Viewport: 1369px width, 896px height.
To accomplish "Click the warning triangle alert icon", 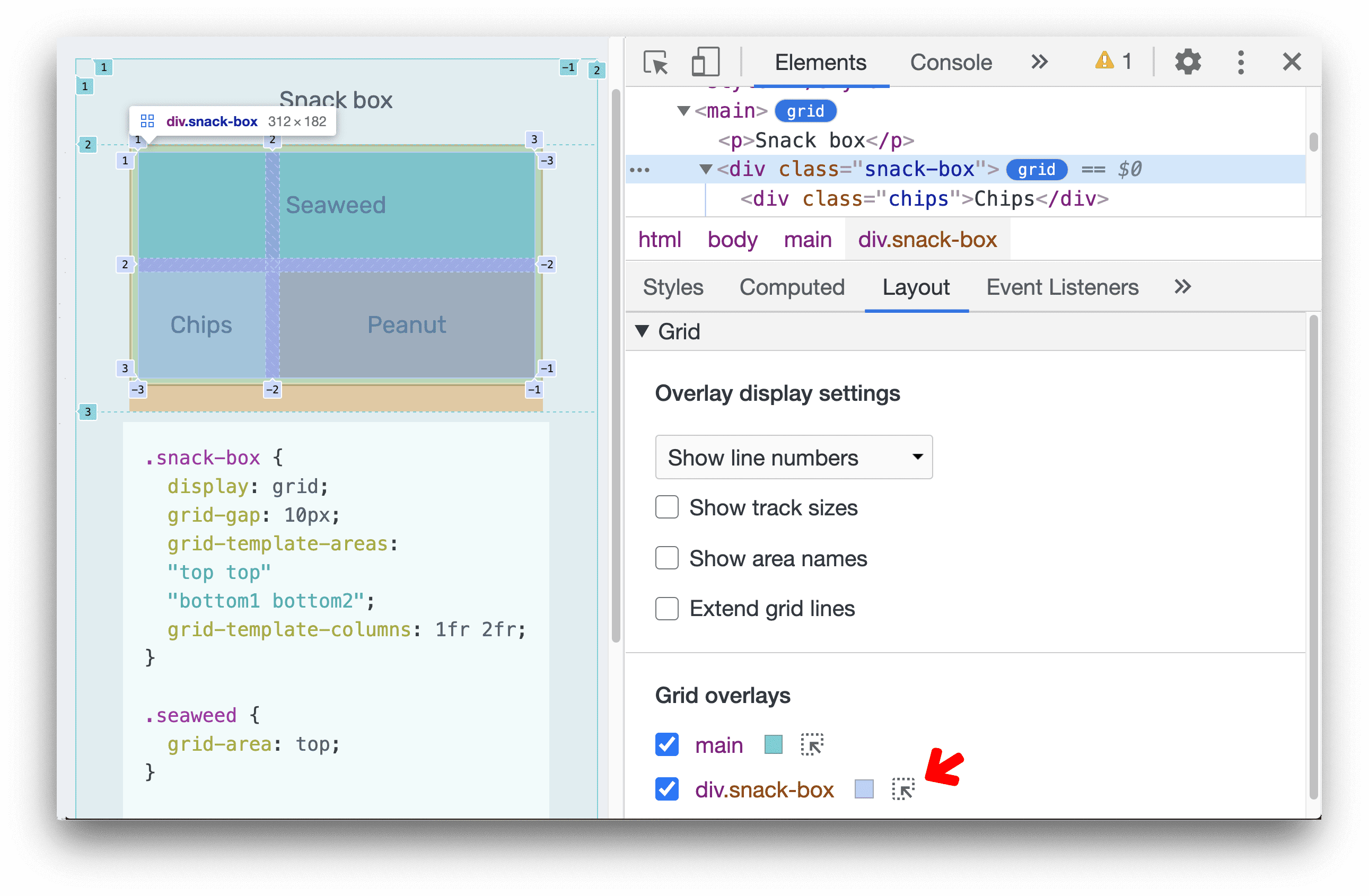I will (1099, 63).
